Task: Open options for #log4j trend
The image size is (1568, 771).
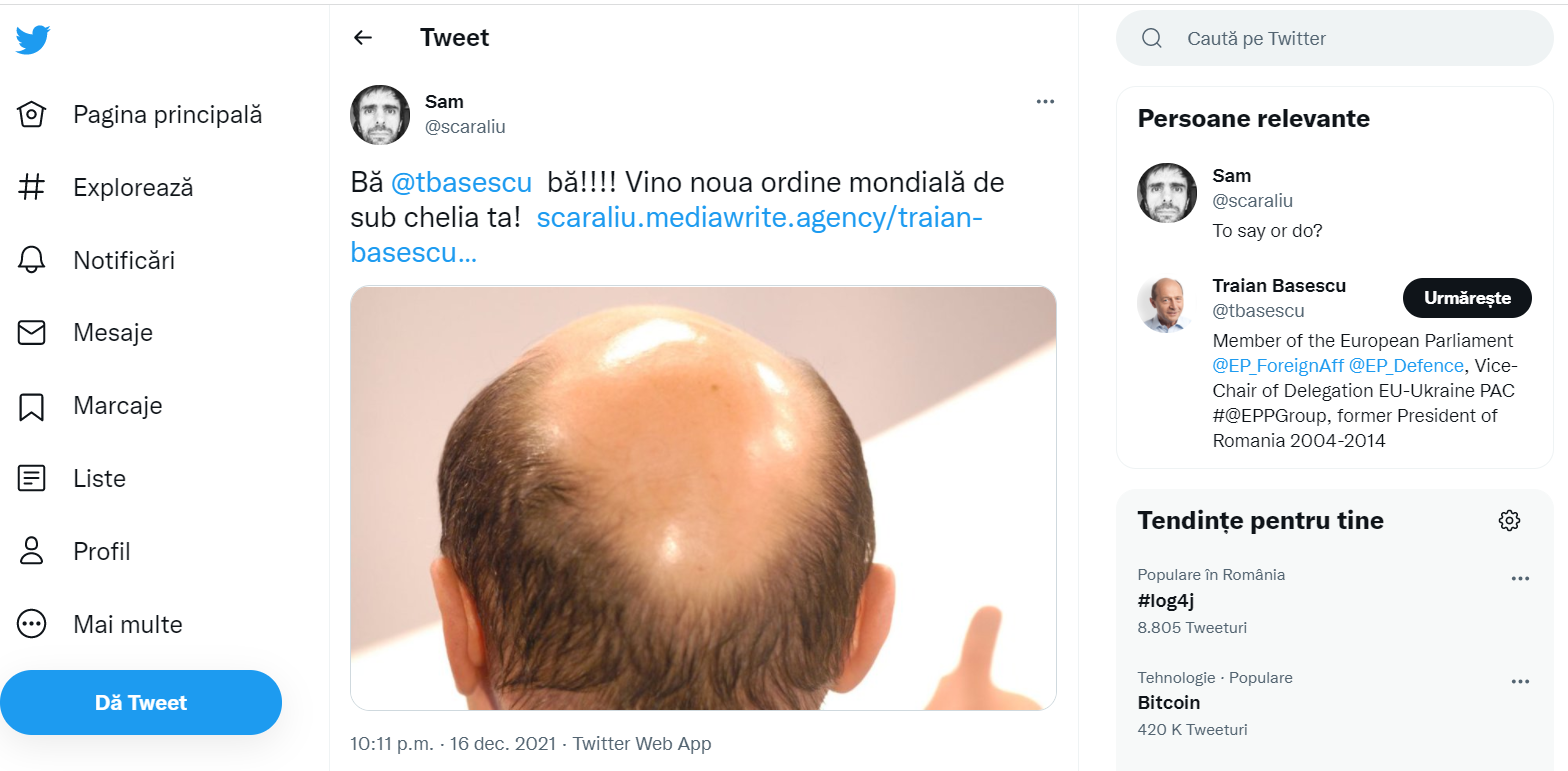Action: (1520, 579)
